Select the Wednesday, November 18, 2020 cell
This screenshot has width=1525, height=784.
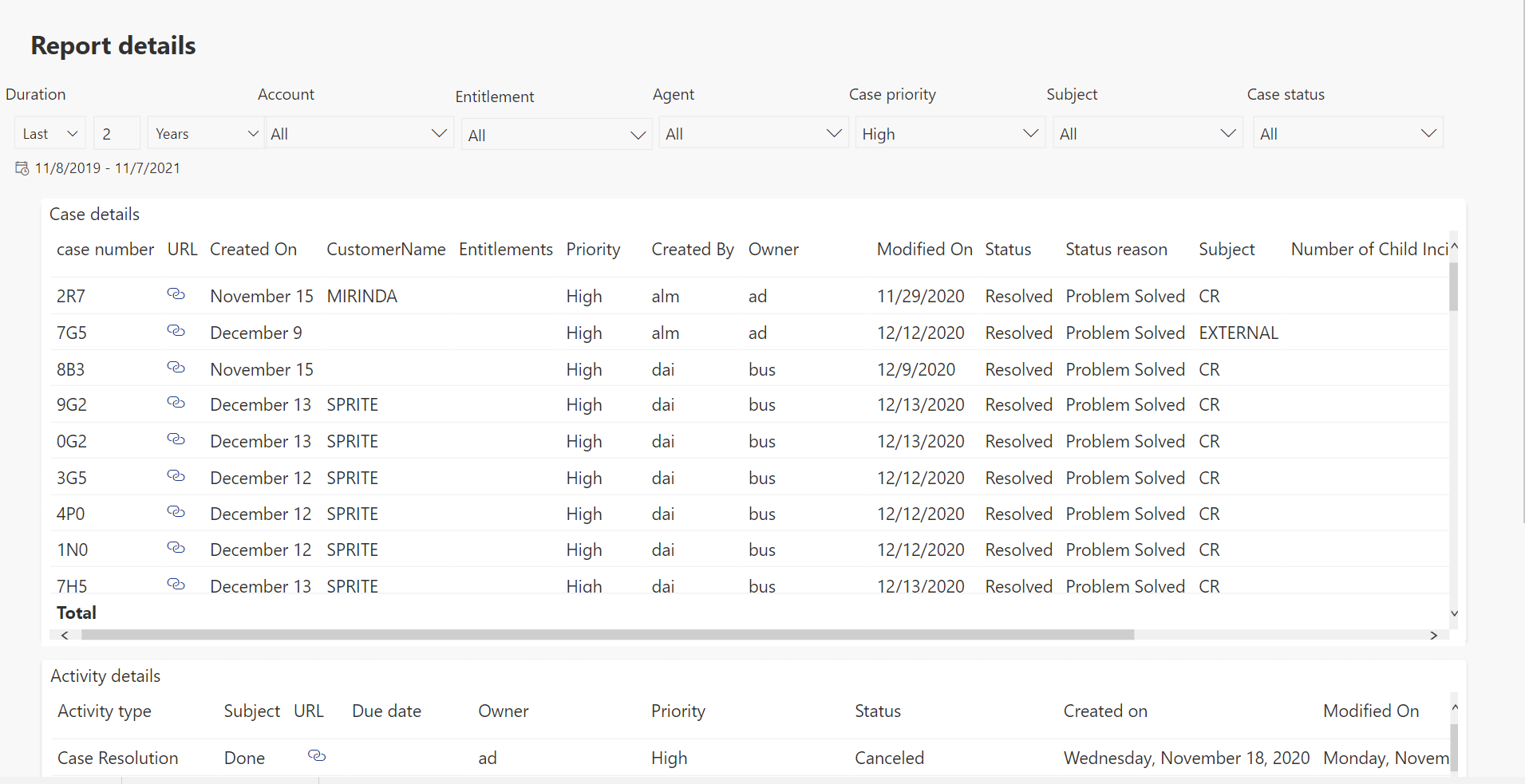[x=1187, y=758]
